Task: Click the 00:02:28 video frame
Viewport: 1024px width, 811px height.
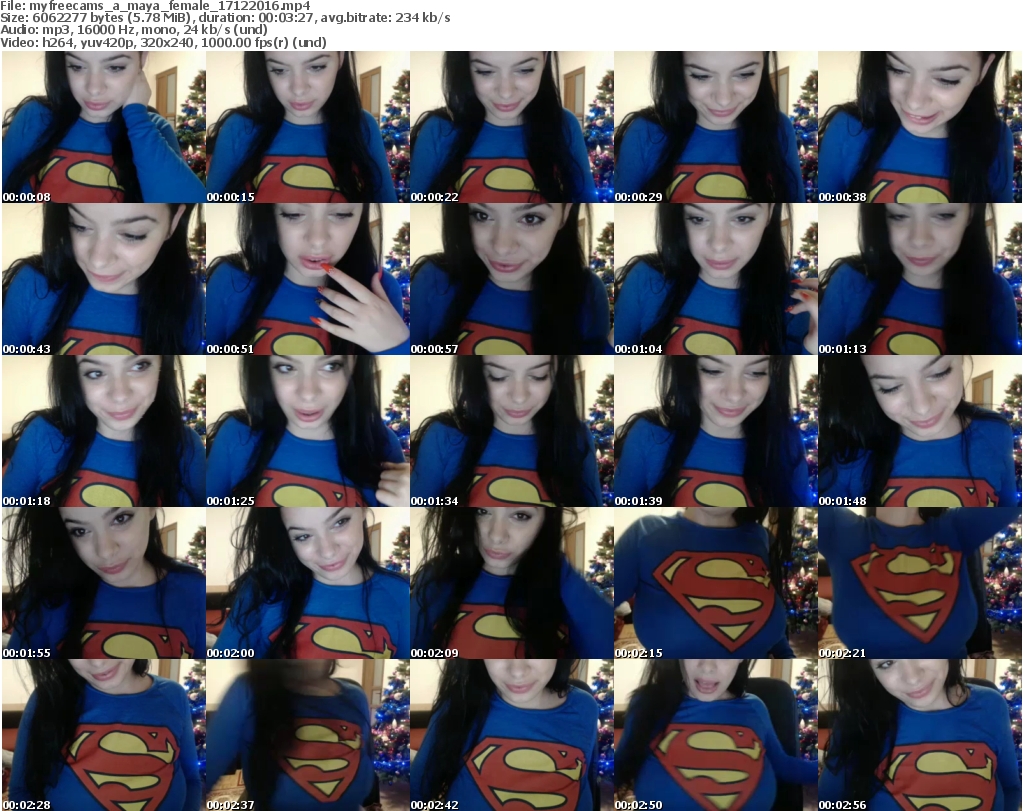Action: click(x=104, y=735)
